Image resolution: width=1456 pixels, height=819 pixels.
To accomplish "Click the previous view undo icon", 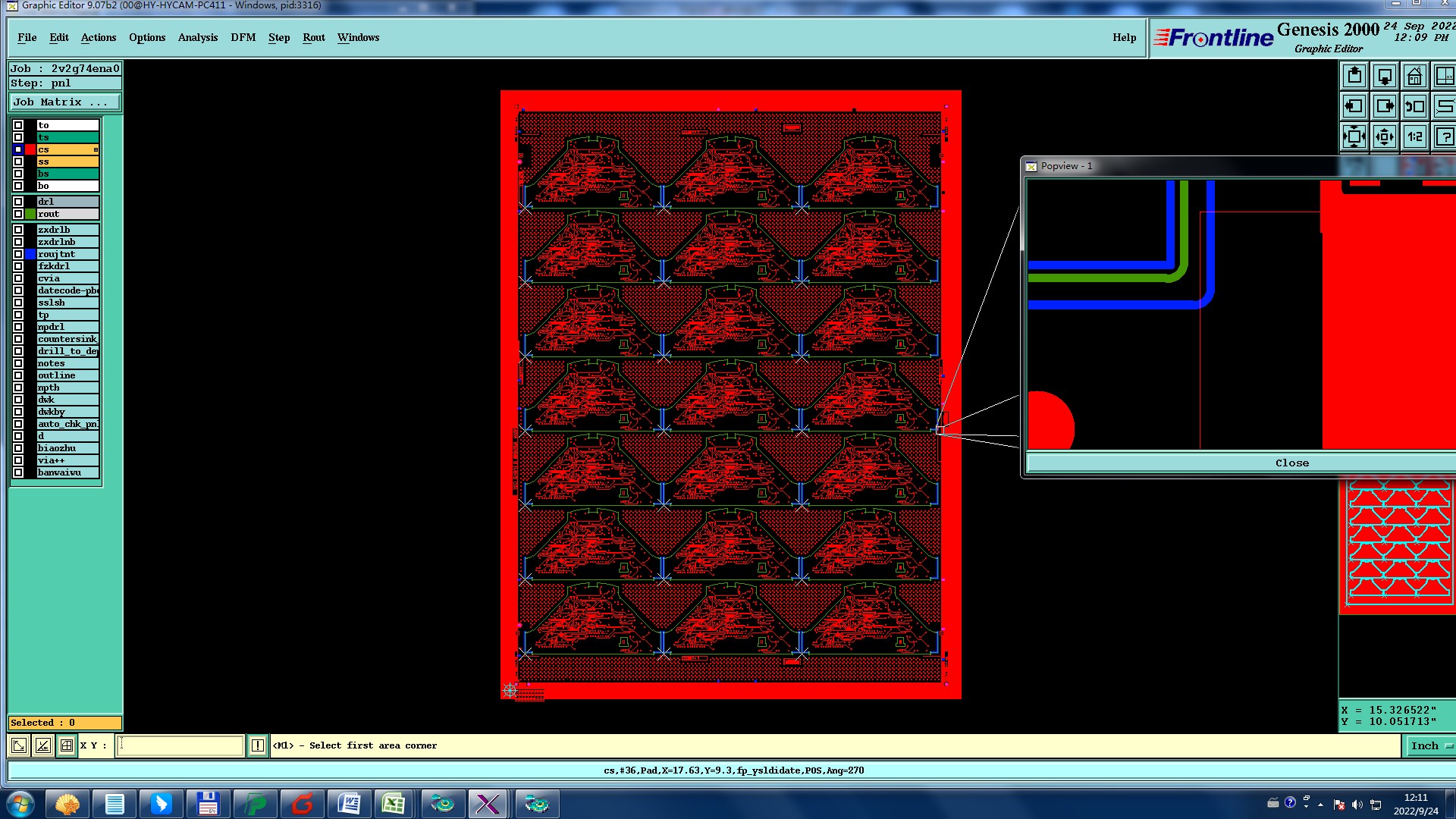I will pos(1414,106).
